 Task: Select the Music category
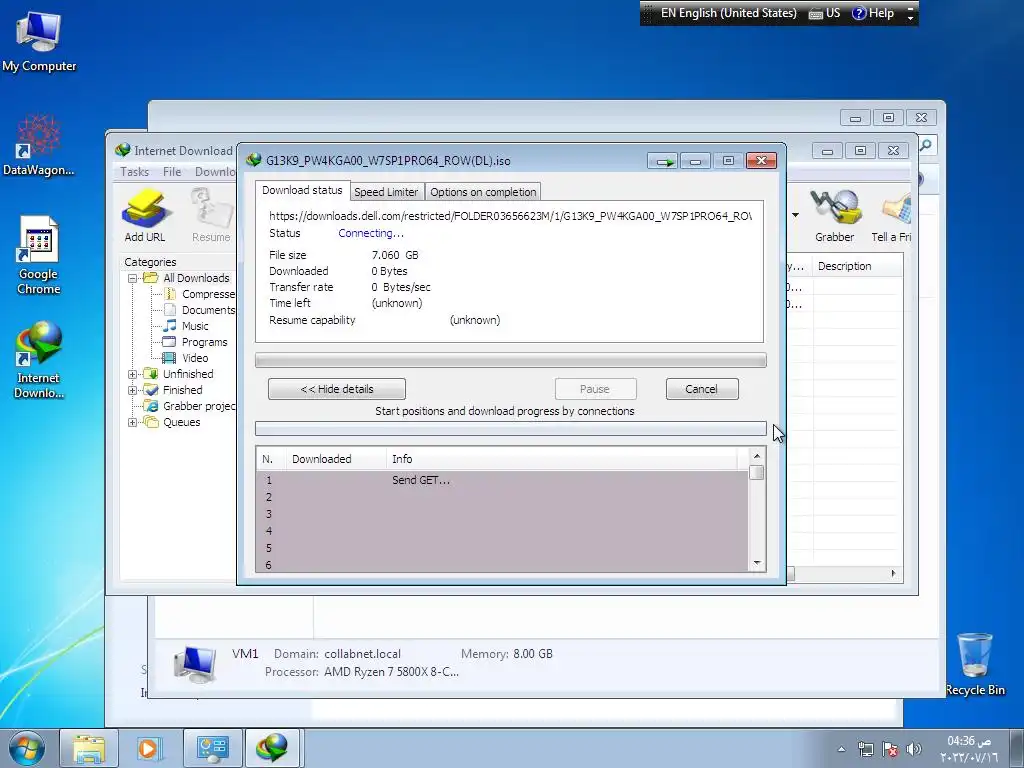click(x=195, y=326)
